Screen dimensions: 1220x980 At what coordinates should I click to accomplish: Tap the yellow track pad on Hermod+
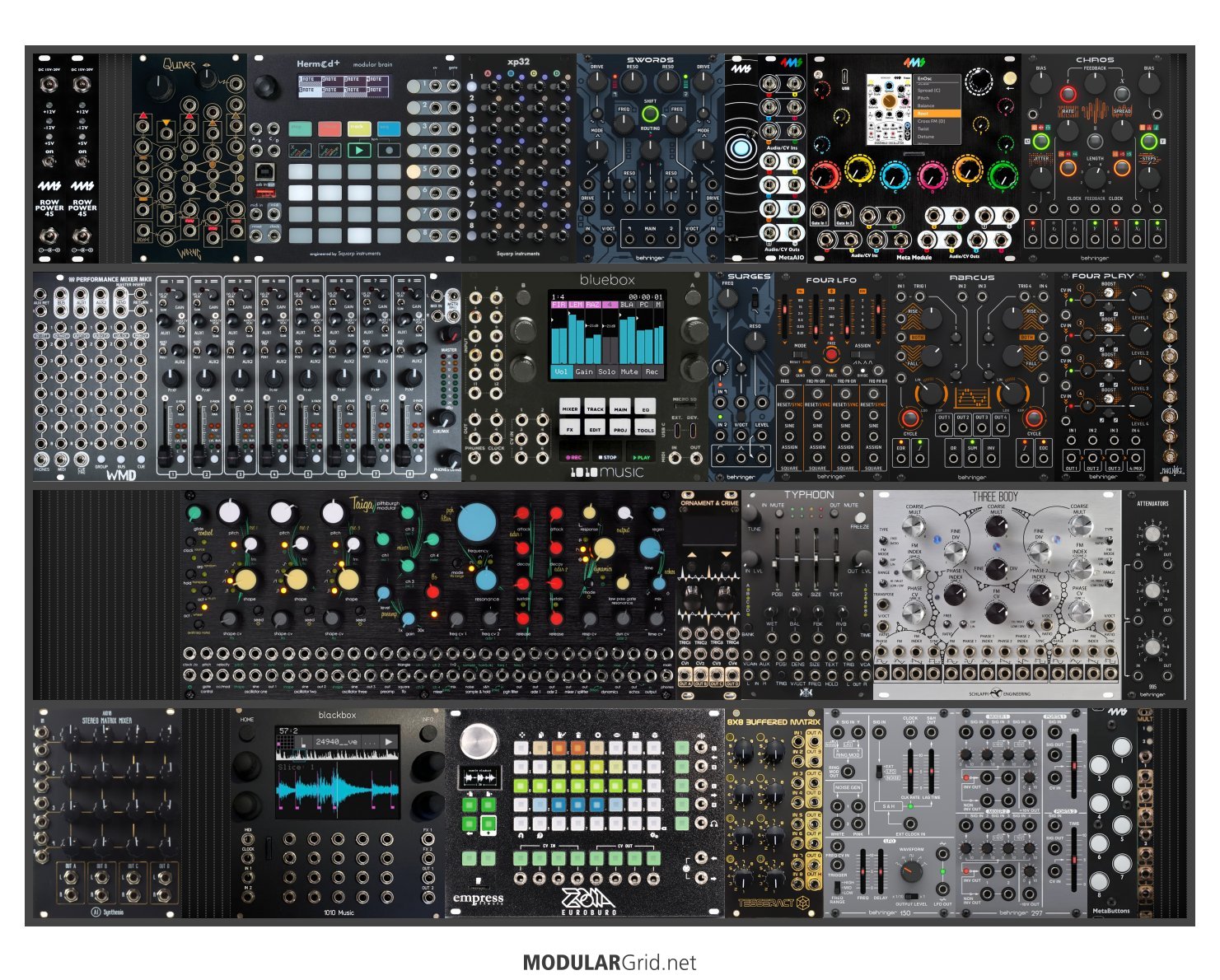click(358, 128)
